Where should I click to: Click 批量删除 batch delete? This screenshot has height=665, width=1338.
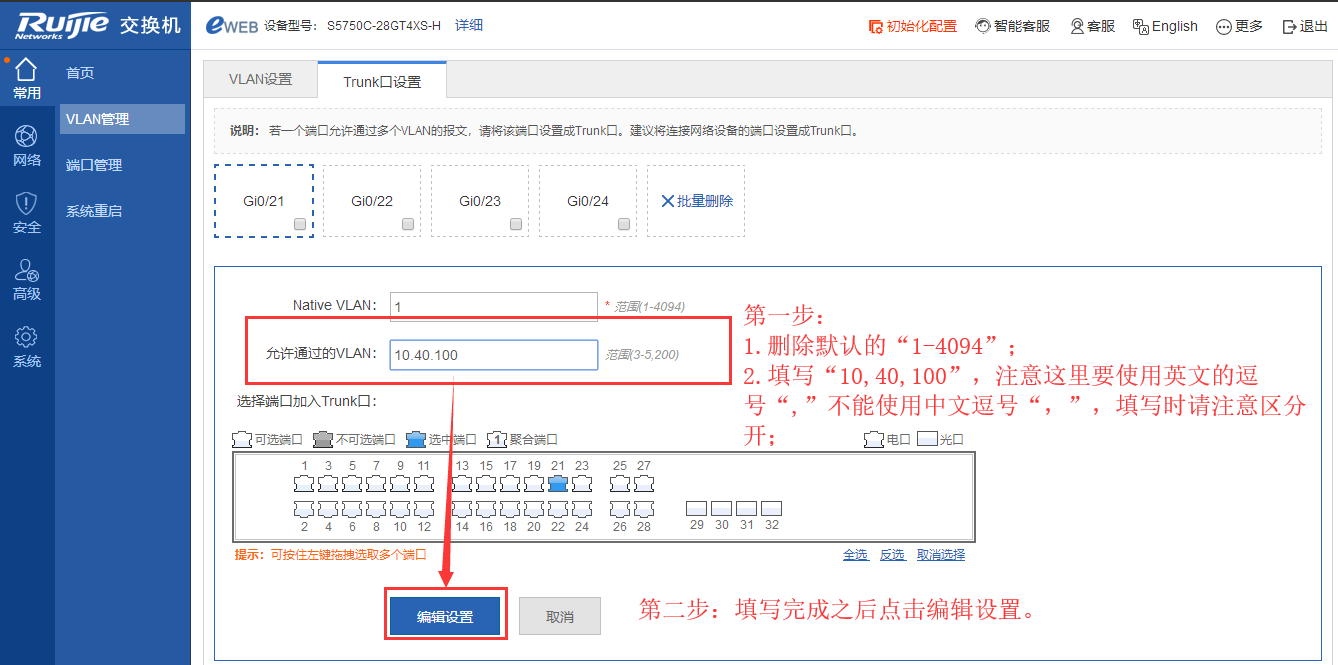[697, 201]
